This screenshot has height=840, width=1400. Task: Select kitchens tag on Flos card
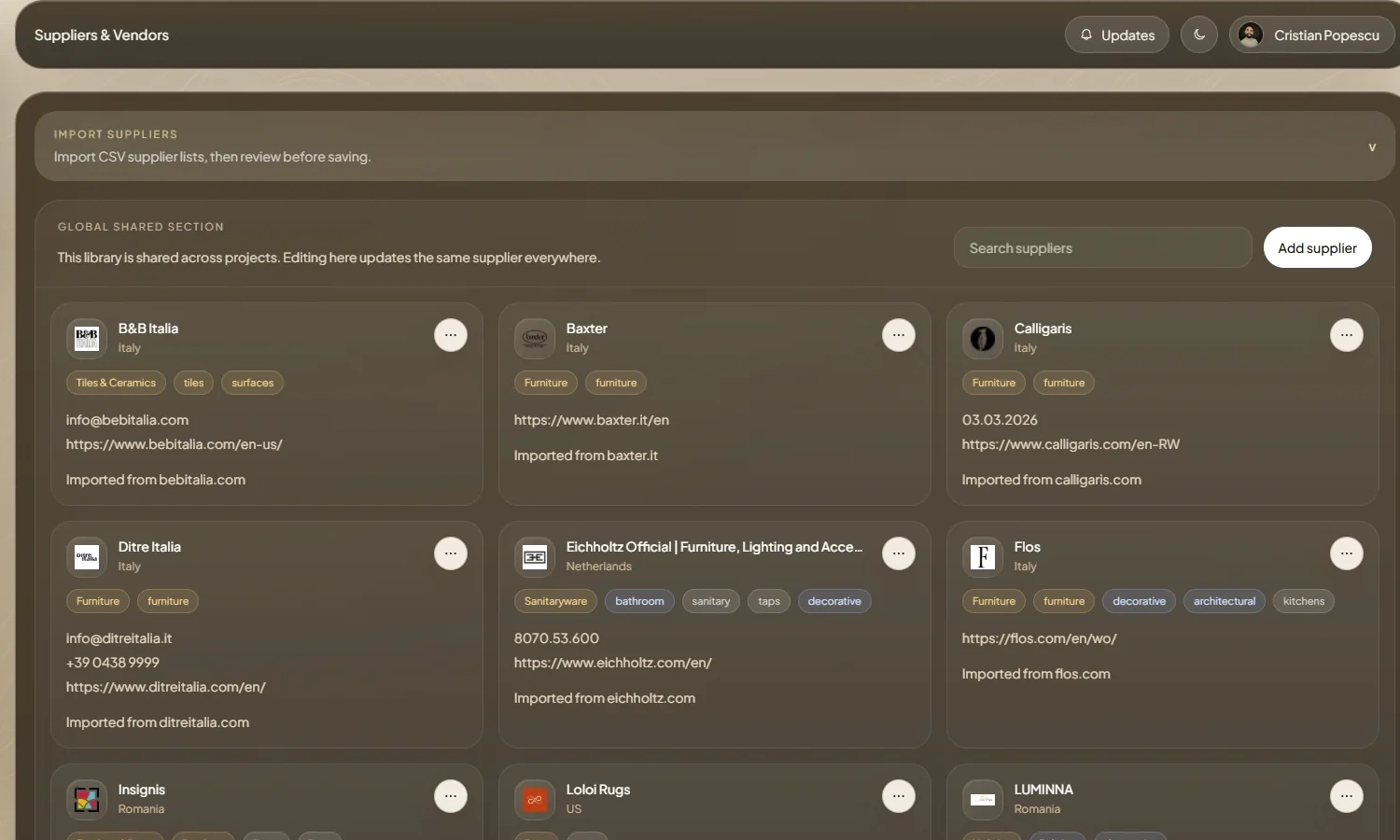(x=1304, y=601)
